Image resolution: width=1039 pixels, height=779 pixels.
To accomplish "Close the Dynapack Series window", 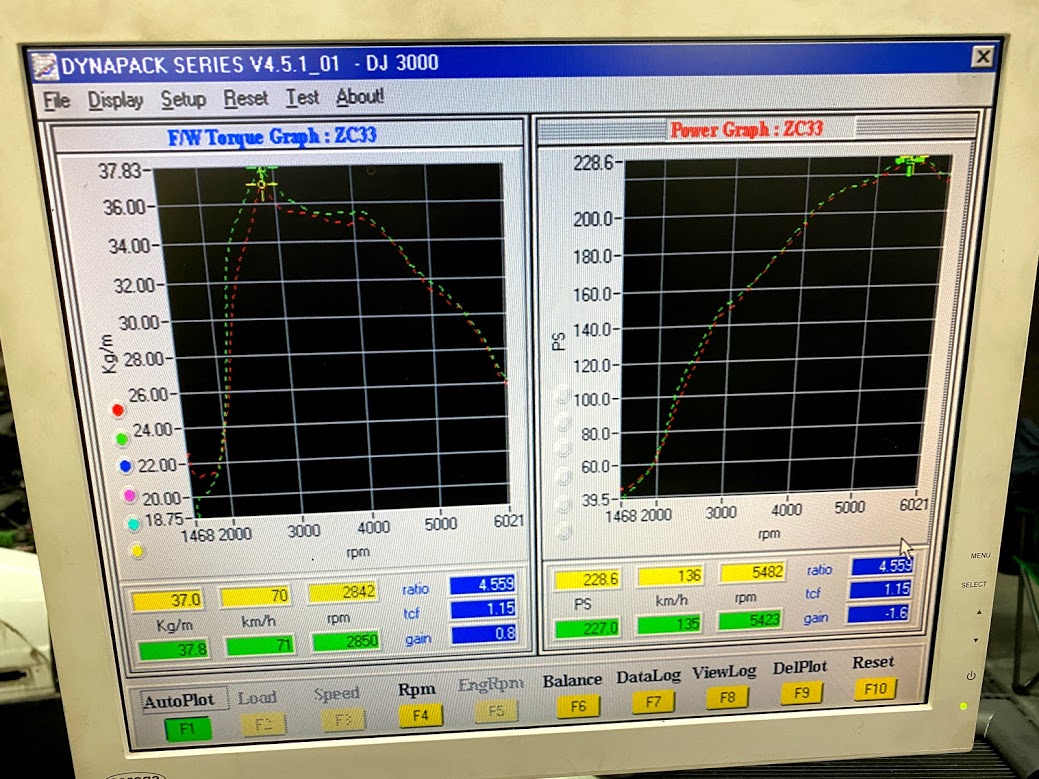I will [x=982, y=57].
